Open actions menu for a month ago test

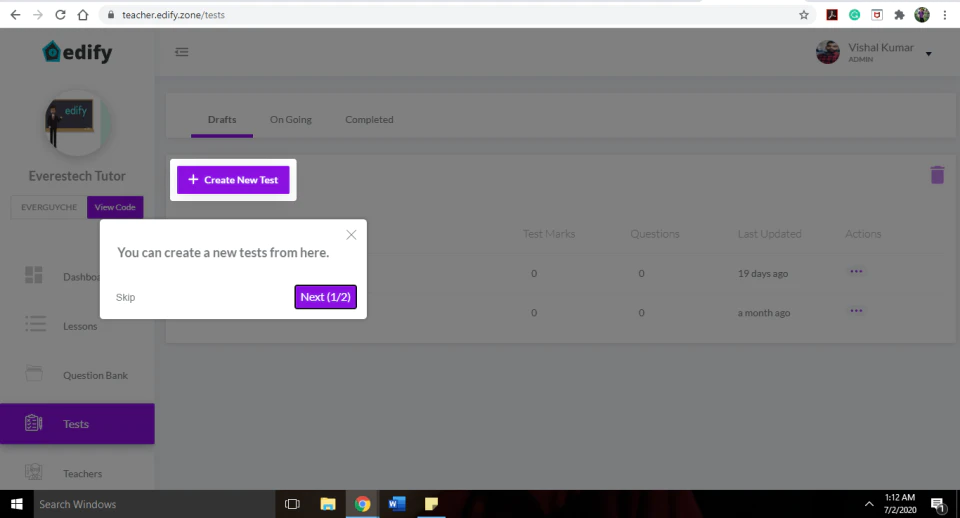pos(856,310)
